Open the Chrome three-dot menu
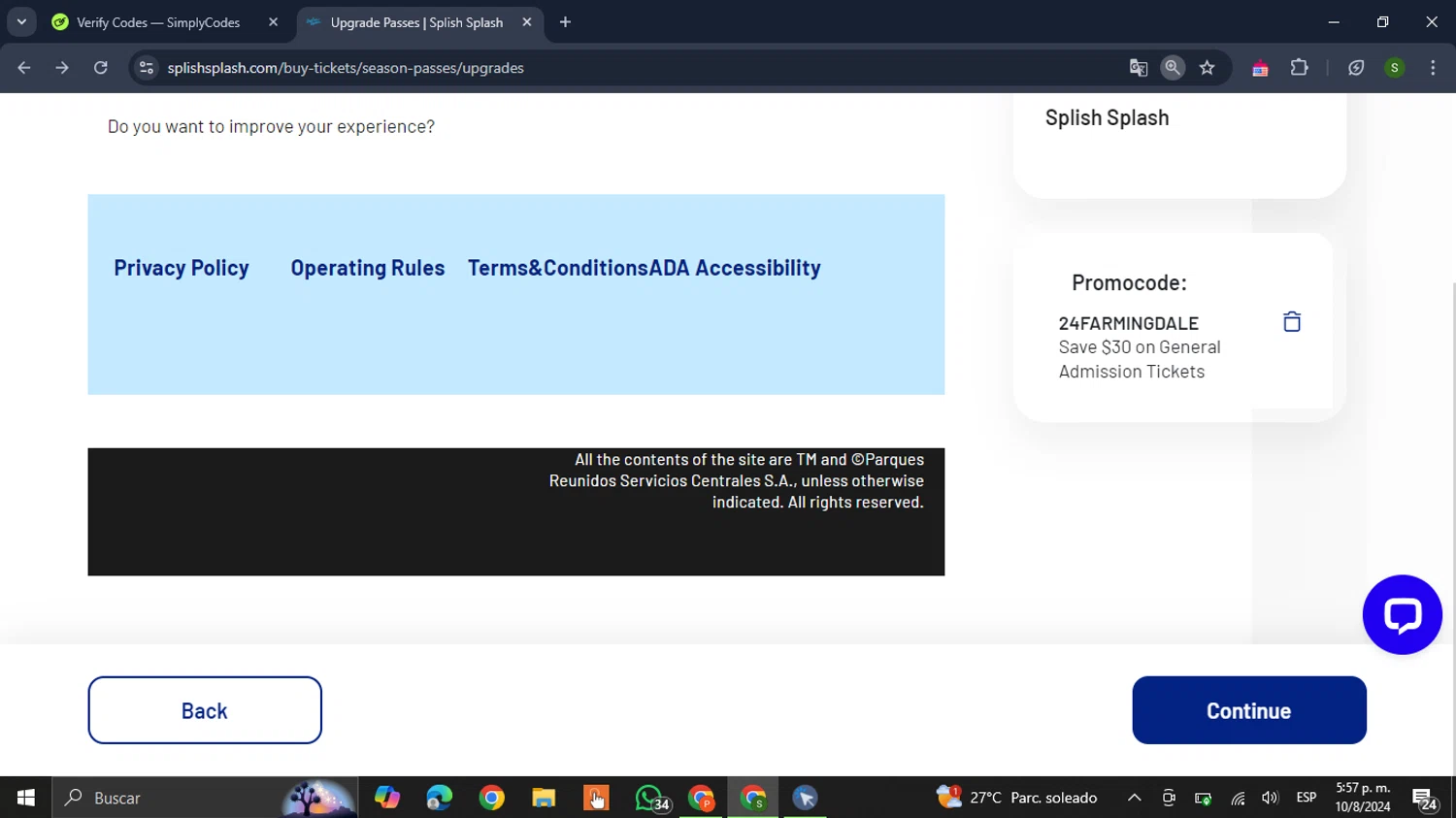 (x=1433, y=68)
